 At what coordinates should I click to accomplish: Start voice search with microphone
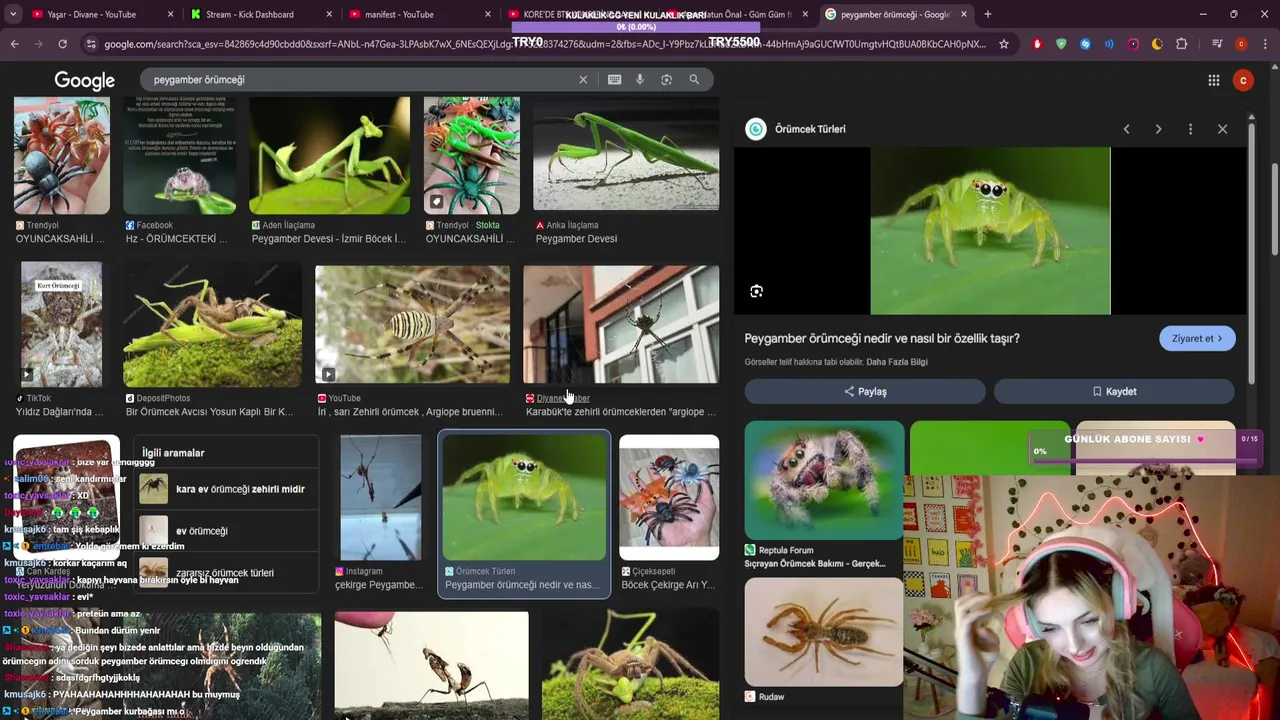click(640, 79)
